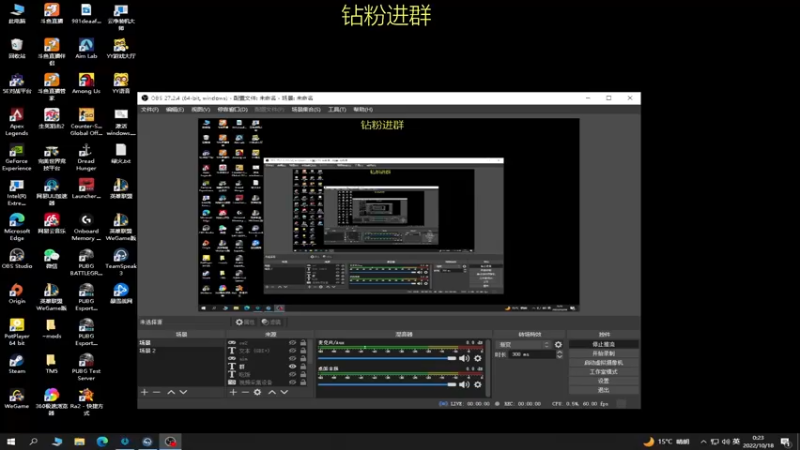
Task: Toggle lock on 群 source
Action: coord(303,366)
